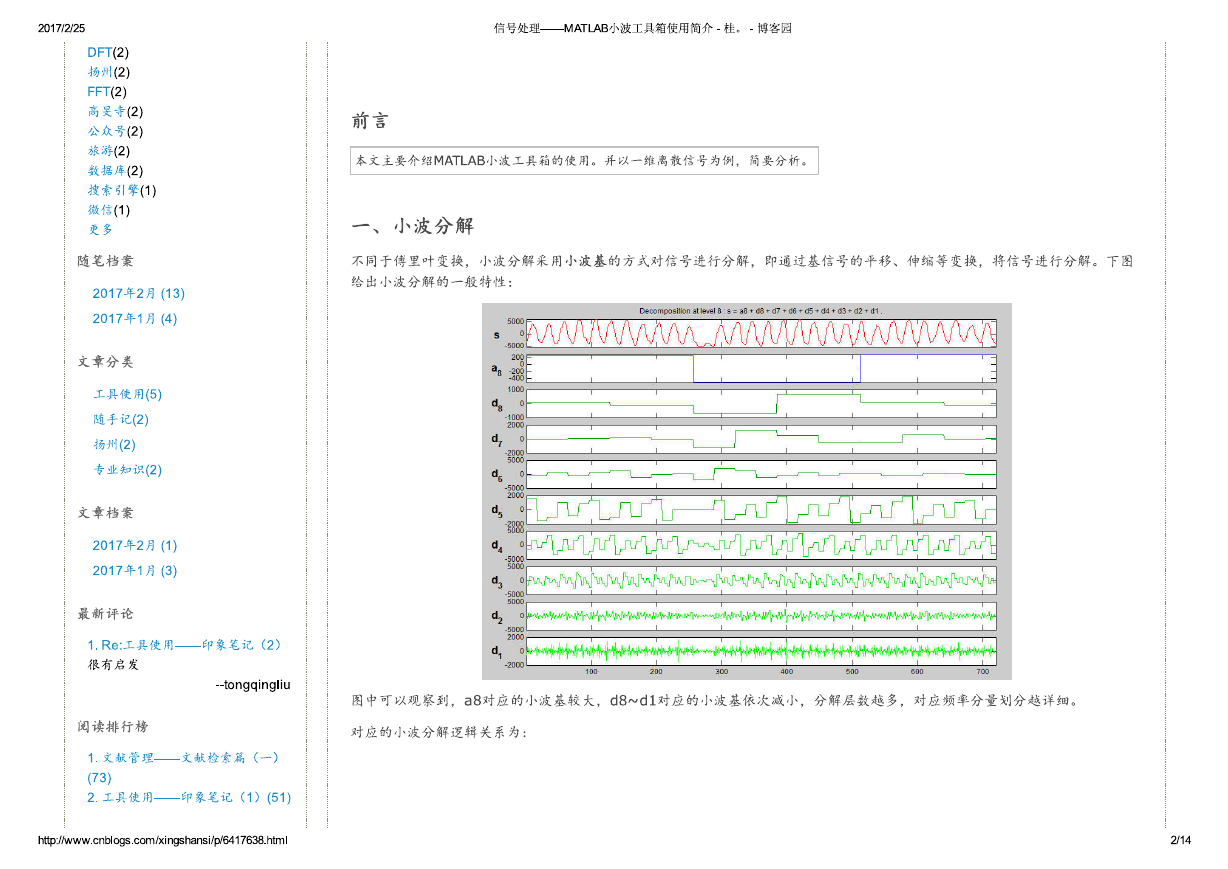Open 扬州(2) article category
The height and width of the screenshot is (869, 1228).
[114, 444]
